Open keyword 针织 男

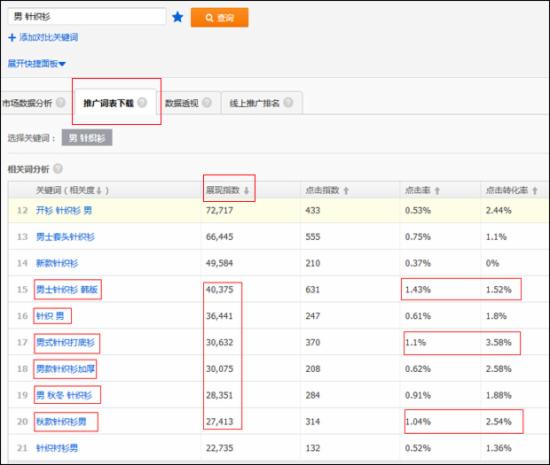coord(50,316)
